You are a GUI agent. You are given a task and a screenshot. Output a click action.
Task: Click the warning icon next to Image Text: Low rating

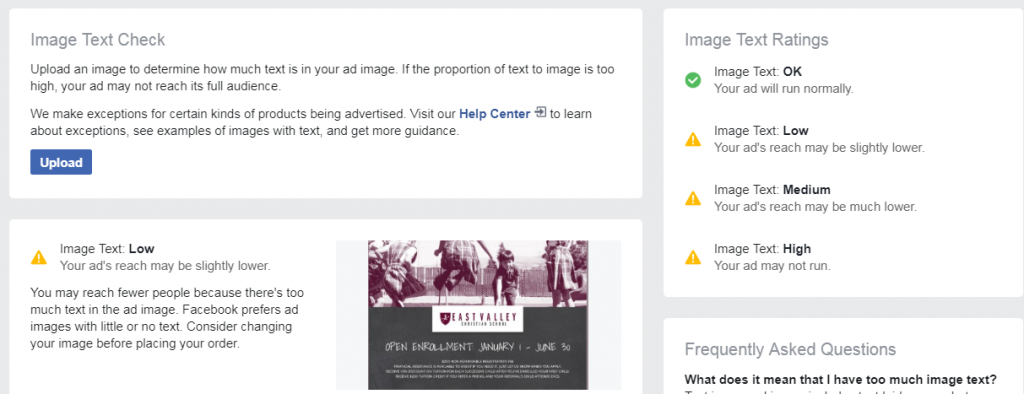point(693,139)
